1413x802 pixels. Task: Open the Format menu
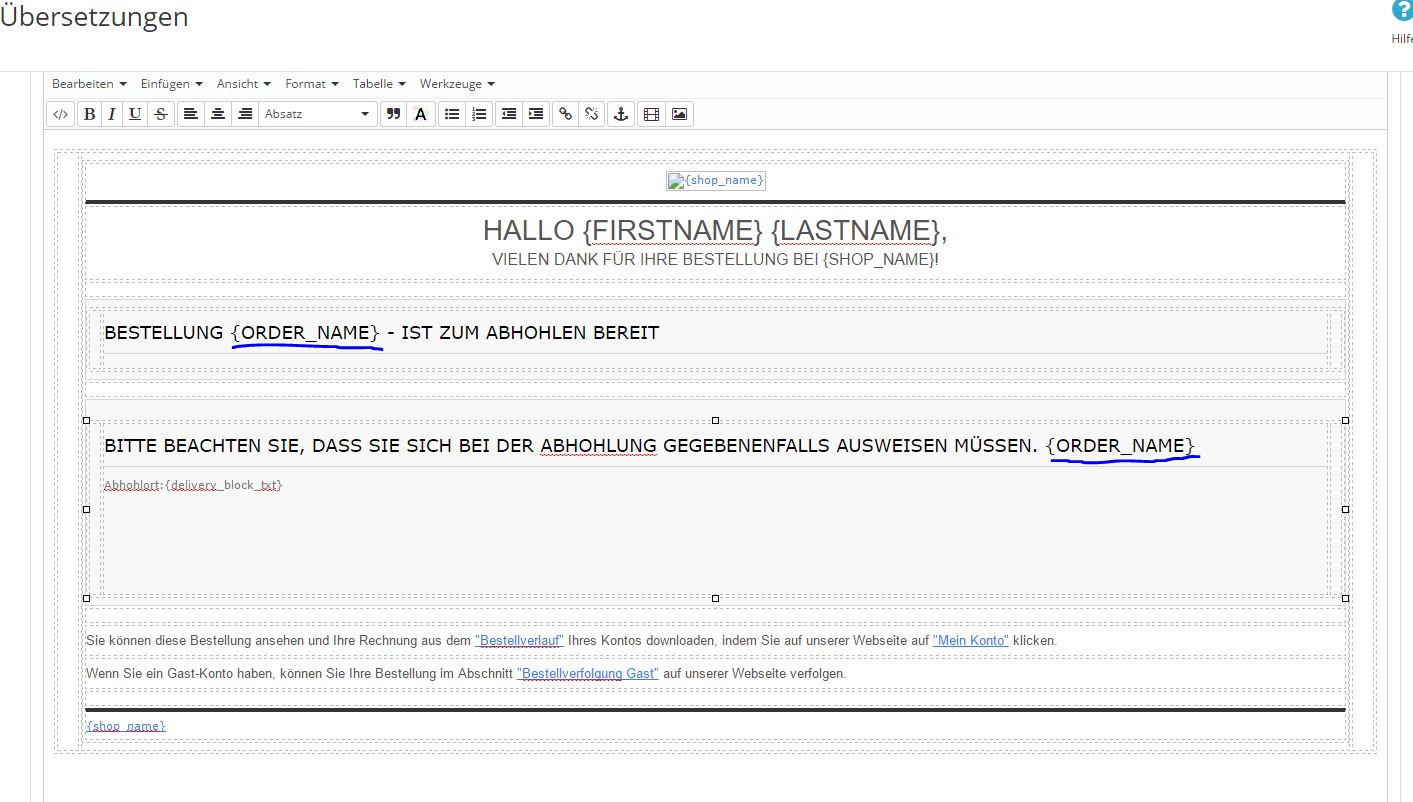point(312,84)
